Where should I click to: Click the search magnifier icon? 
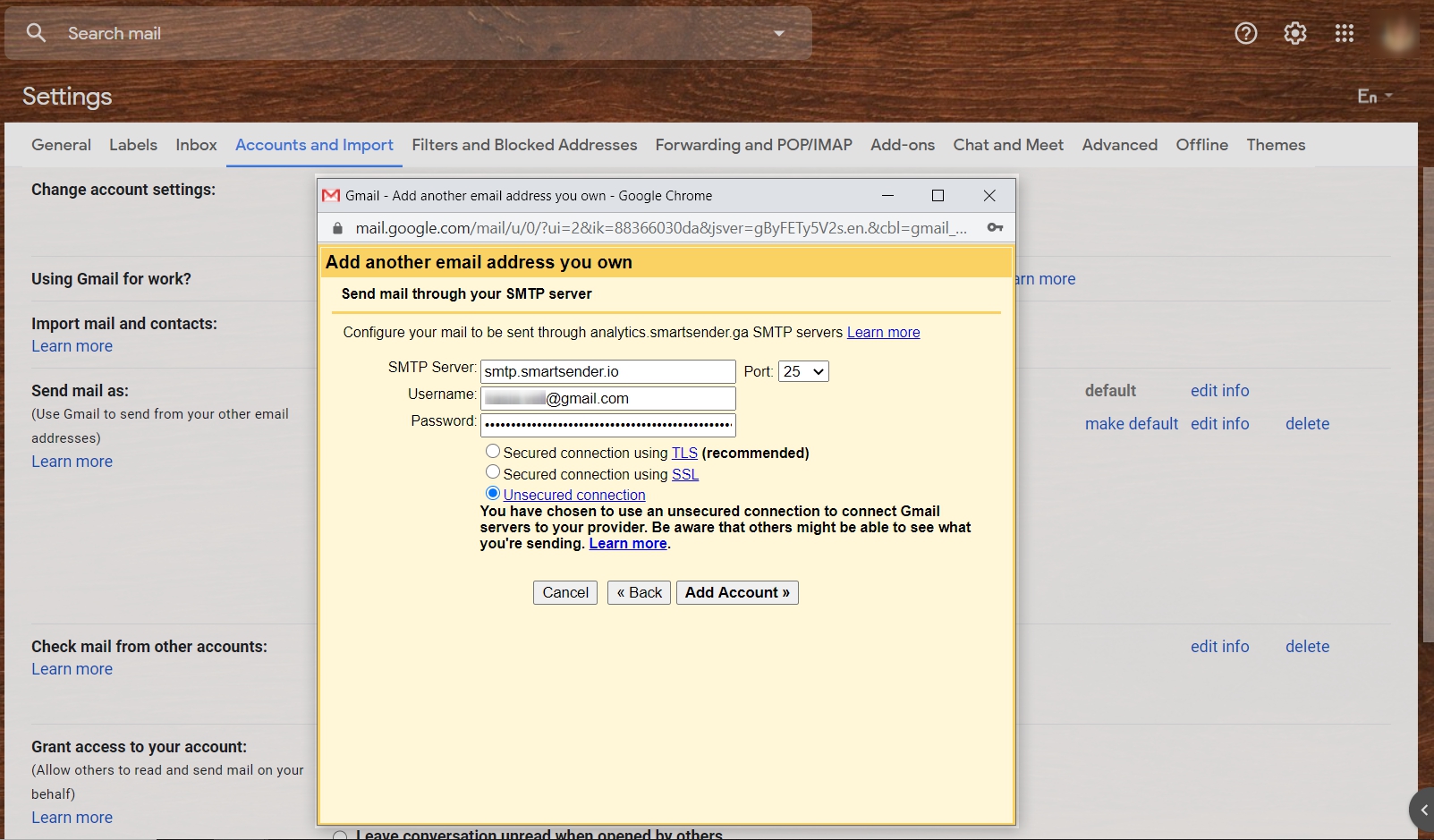click(36, 33)
